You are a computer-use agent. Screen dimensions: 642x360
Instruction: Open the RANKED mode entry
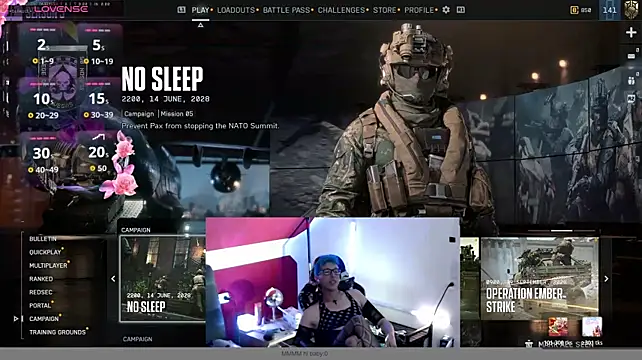(41, 278)
